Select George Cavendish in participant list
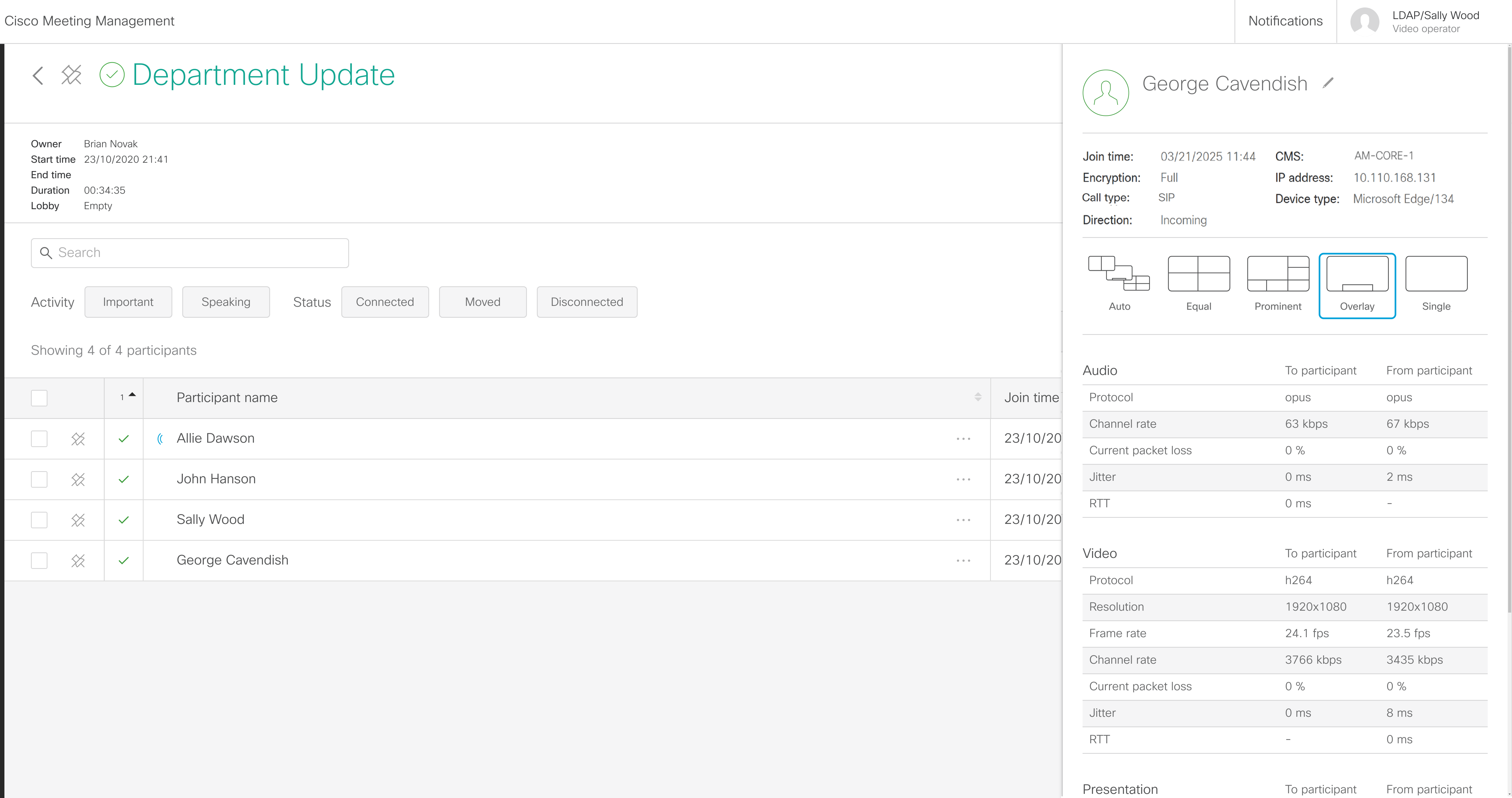The height and width of the screenshot is (798, 1512). tap(233, 560)
